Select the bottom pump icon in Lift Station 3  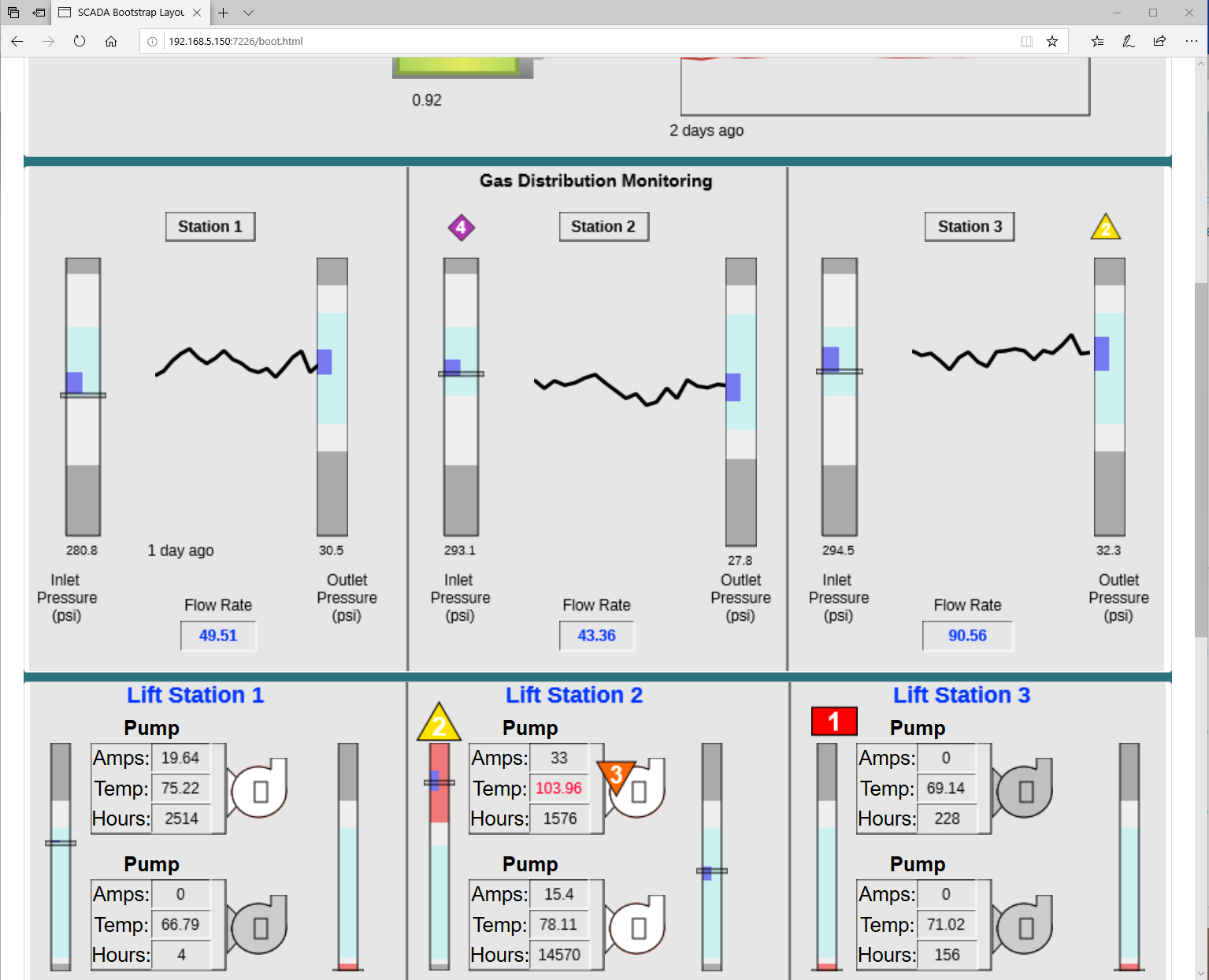click(x=1024, y=927)
